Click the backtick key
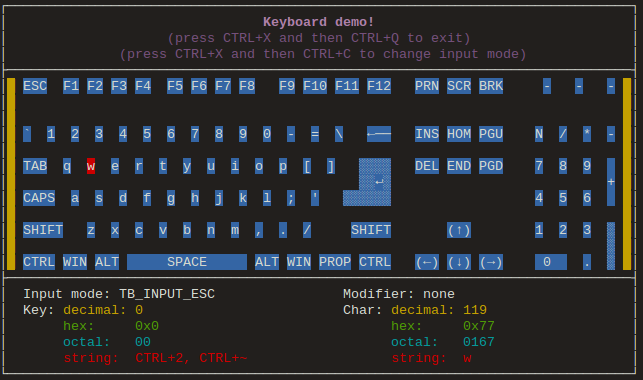 [27, 134]
